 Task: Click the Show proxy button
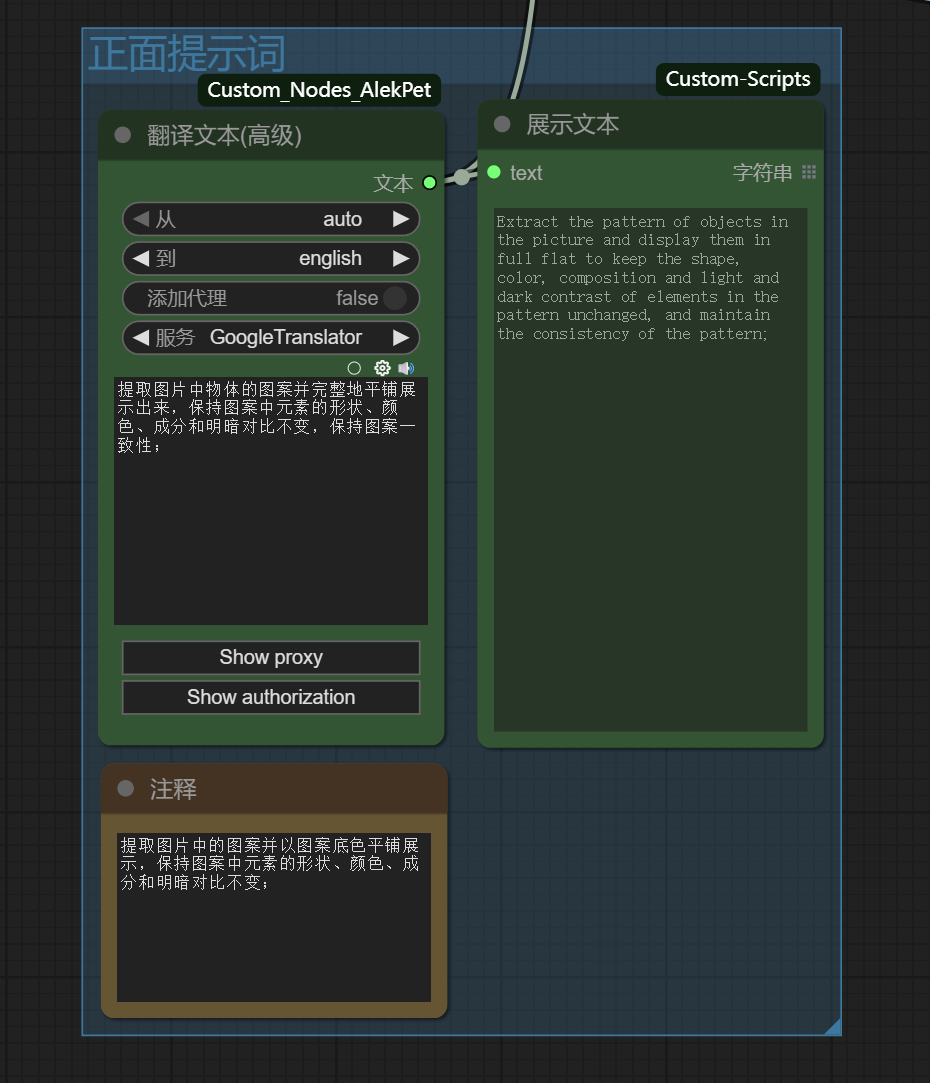(x=271, y=658)
